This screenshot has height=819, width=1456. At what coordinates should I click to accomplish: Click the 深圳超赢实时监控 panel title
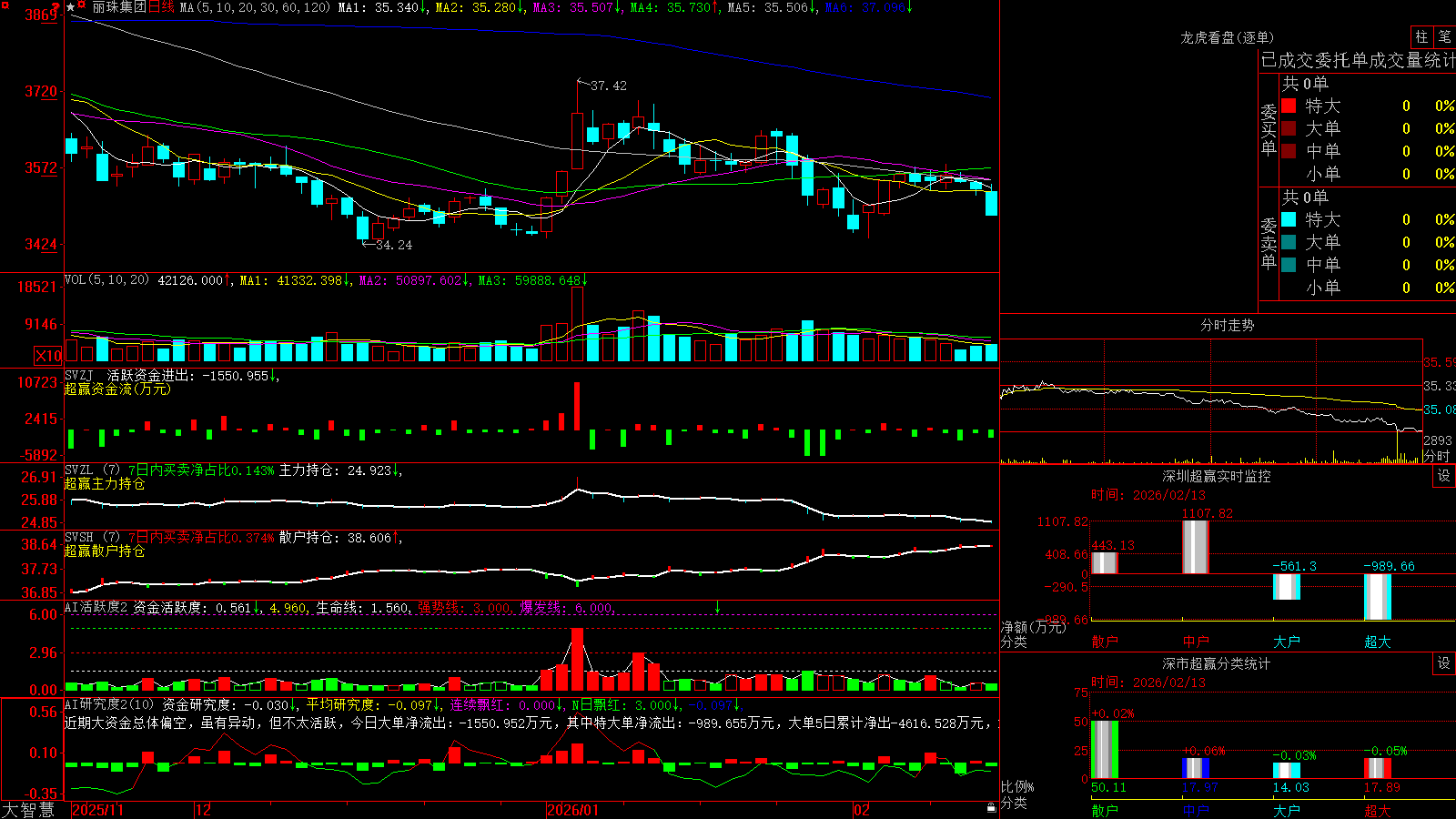pos(1217,476)
